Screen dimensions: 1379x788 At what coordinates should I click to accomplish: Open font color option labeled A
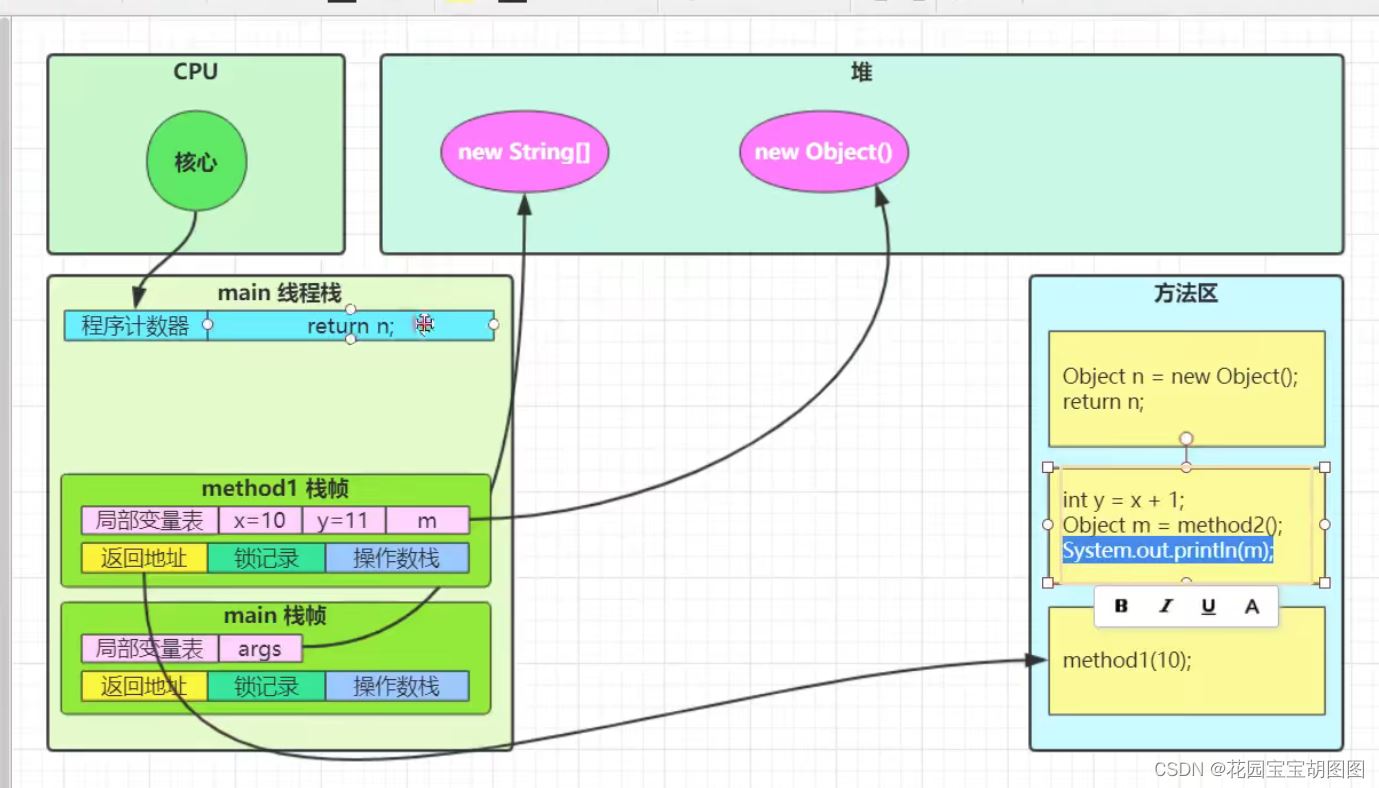click(x=1251, y=606)
